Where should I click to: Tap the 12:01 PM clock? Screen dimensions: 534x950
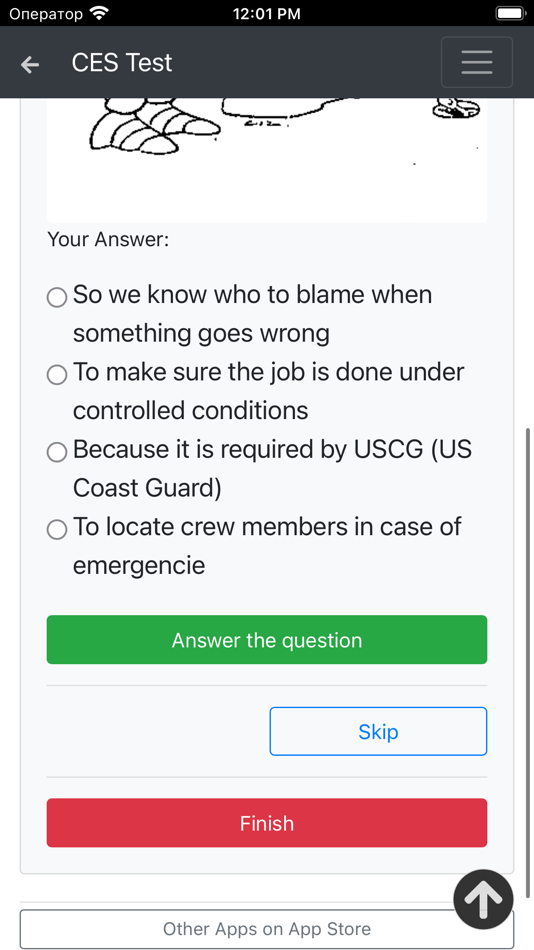pyautogui.click(x=267, y=14)
